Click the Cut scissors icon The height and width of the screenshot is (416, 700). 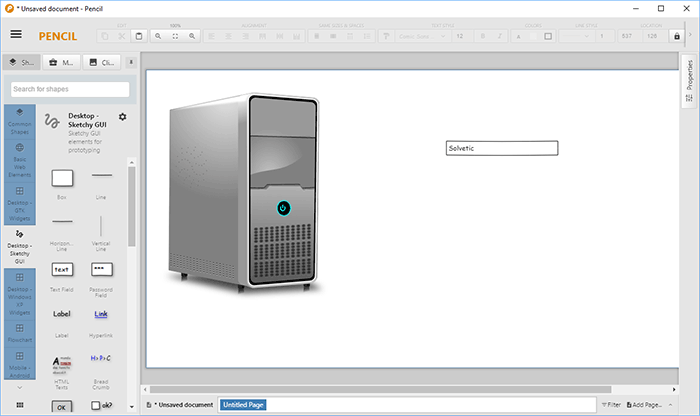click(x=122, y=36)
